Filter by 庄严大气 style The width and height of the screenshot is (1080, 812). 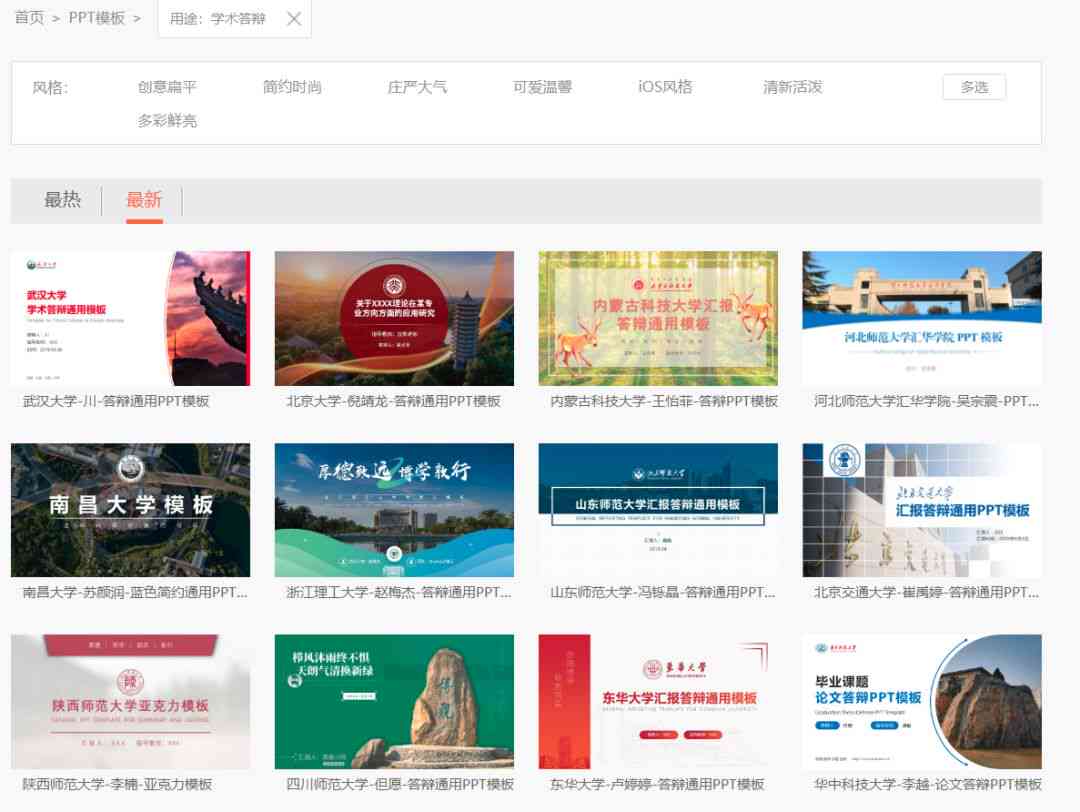click(417, 87)
